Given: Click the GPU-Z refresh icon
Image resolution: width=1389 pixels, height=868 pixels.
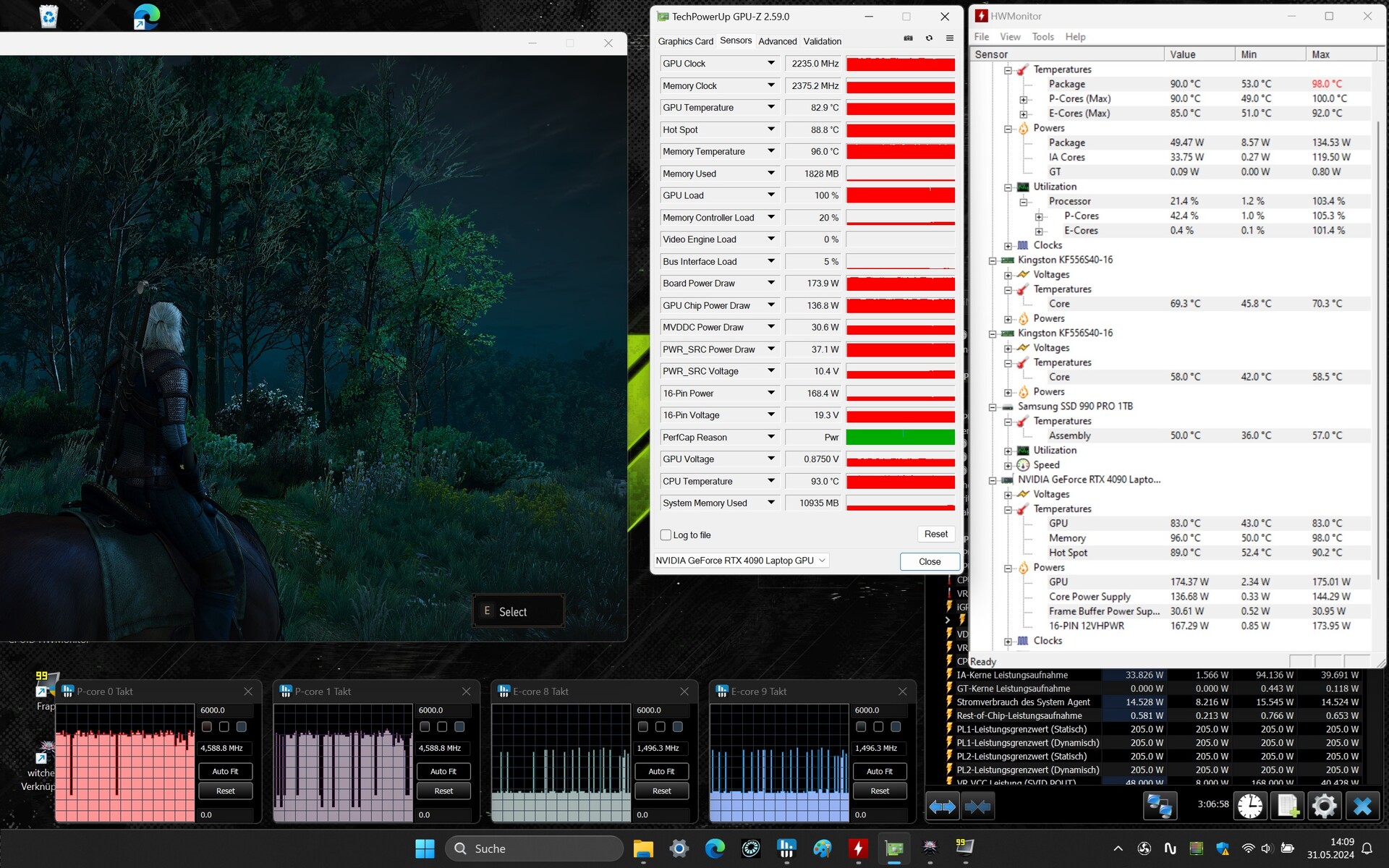Looking at the screenshot, I should (929, 38).
